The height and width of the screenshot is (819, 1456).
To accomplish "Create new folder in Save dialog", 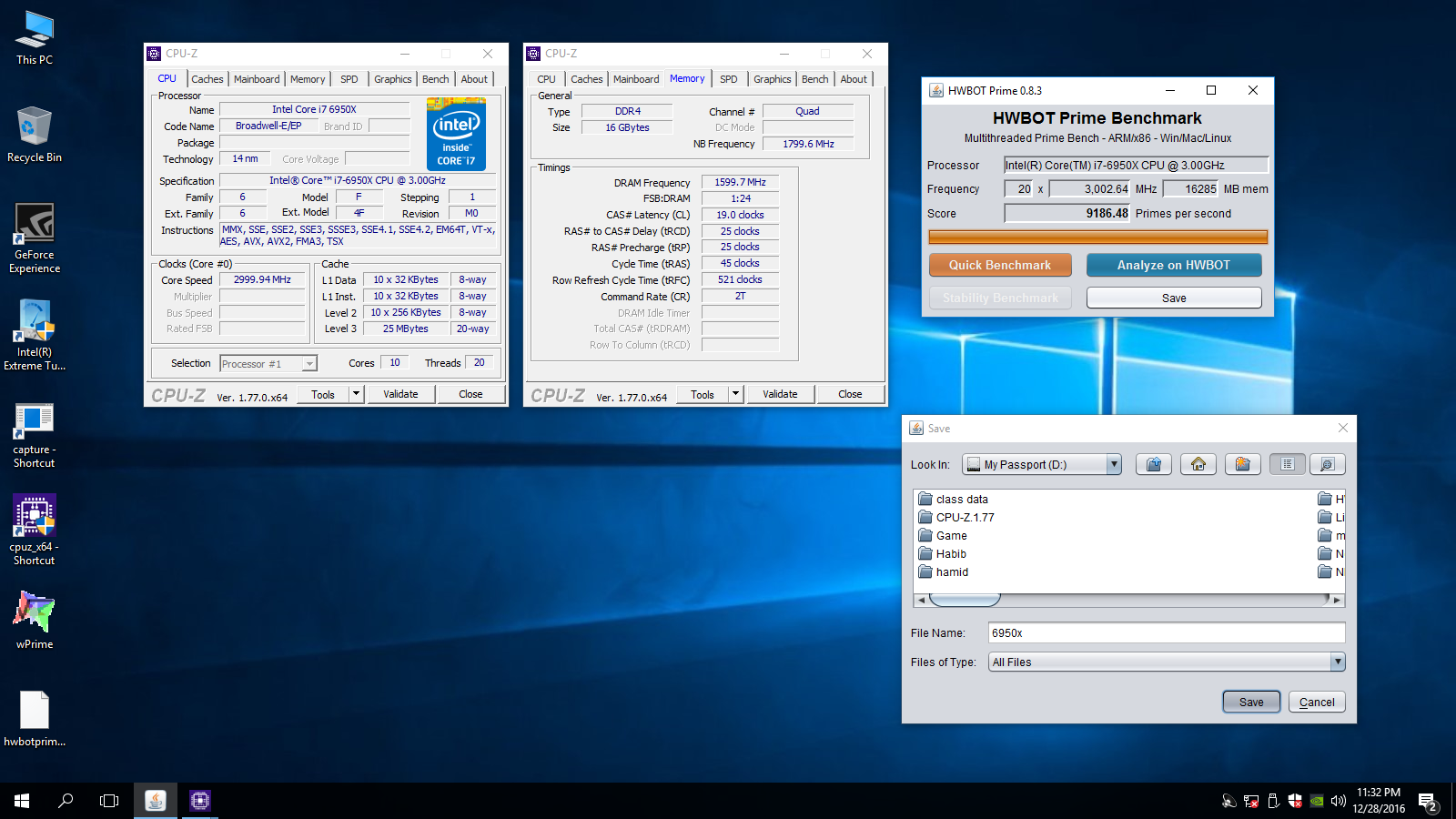I will [x=1243, y=464].
